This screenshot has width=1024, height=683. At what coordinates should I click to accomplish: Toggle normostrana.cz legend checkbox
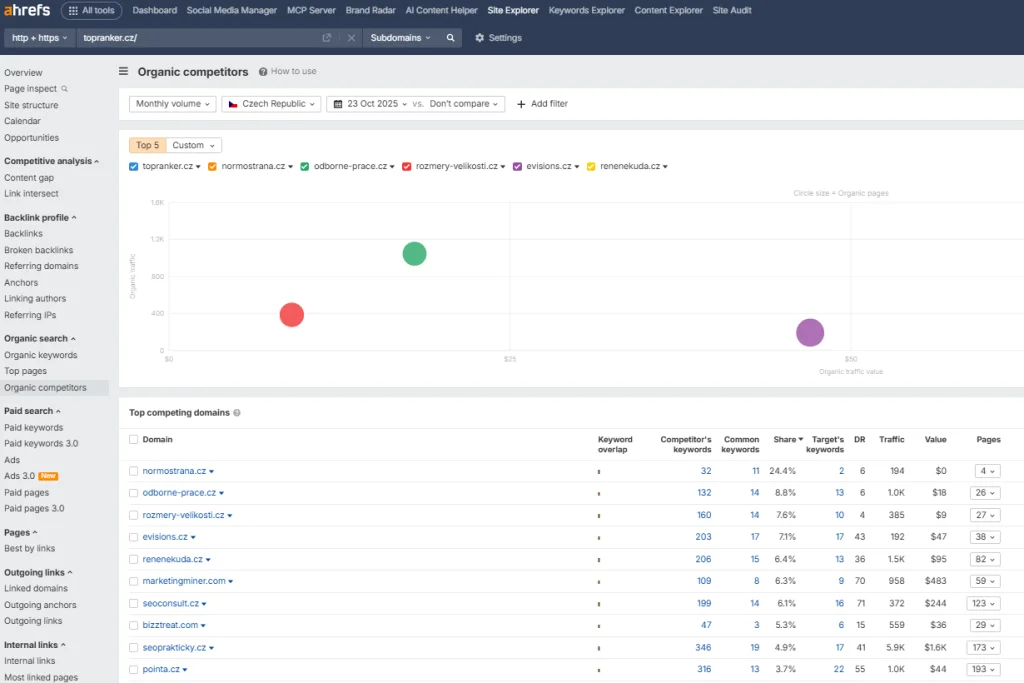pyautogui.click(x=212, y=167)
